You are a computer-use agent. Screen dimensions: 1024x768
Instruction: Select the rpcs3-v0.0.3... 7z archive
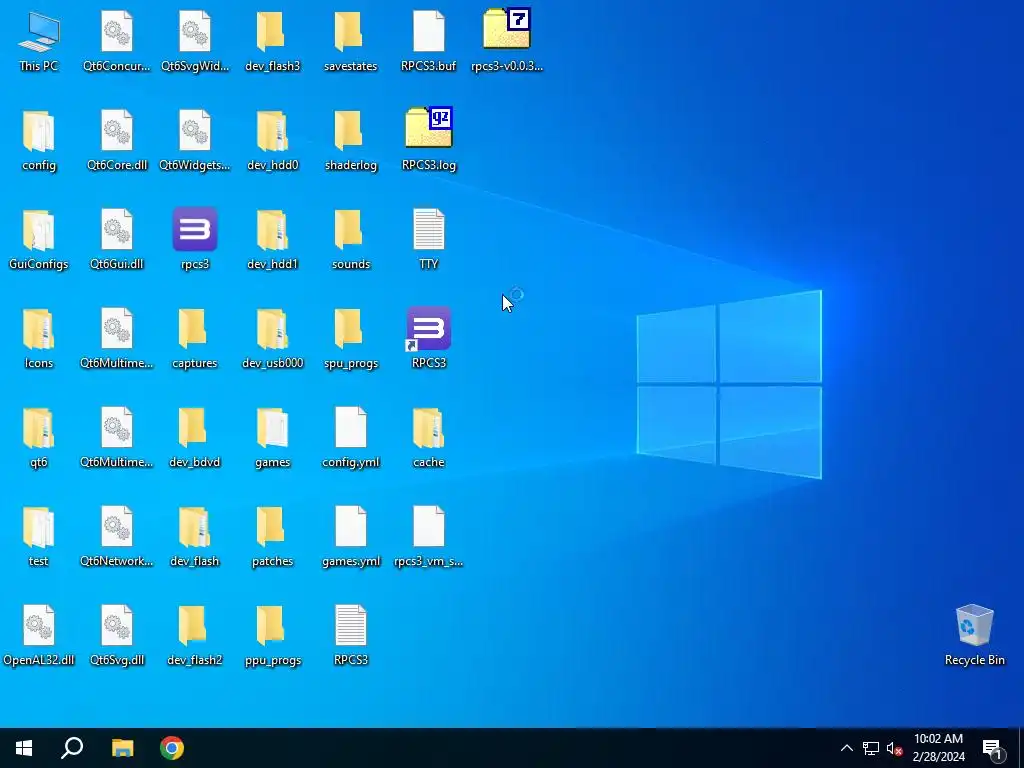pyautogui.click(x=507, y=40)
